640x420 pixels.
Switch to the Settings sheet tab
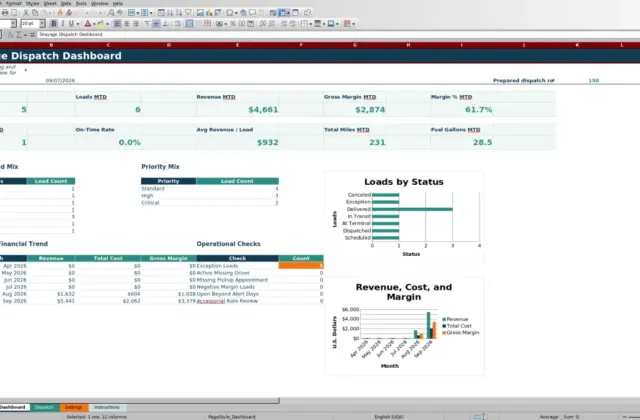tap(73, 407)
